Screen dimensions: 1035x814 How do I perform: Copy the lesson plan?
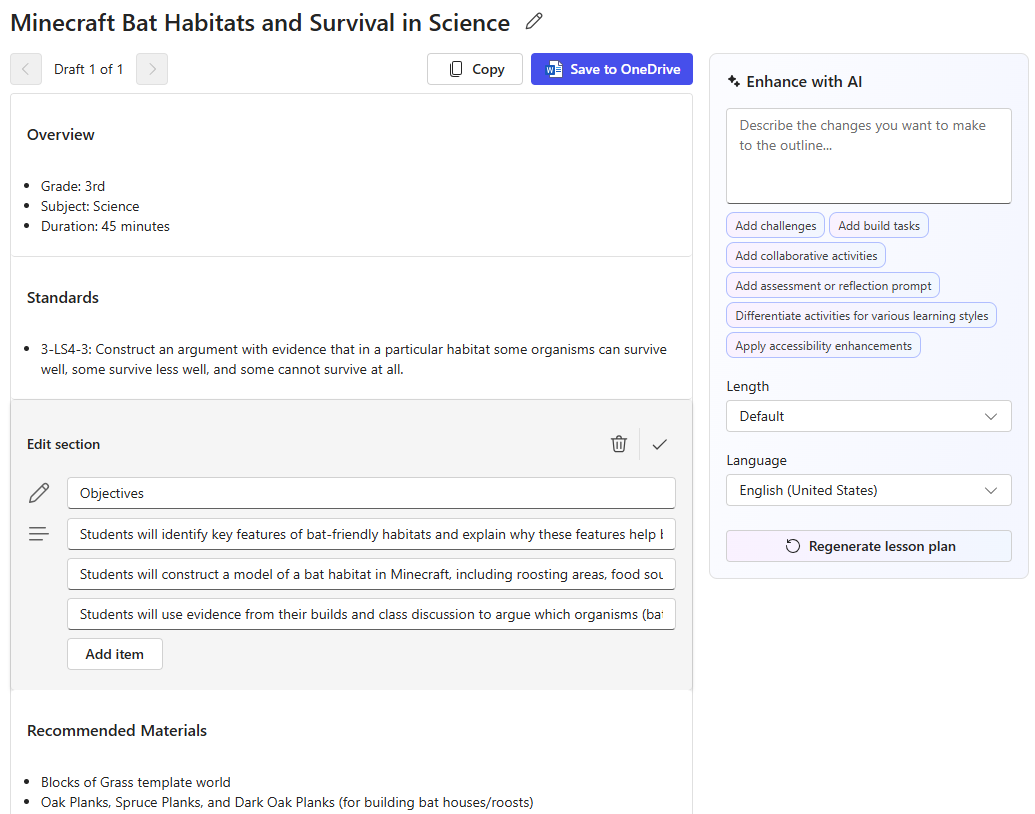coord(475,69)
